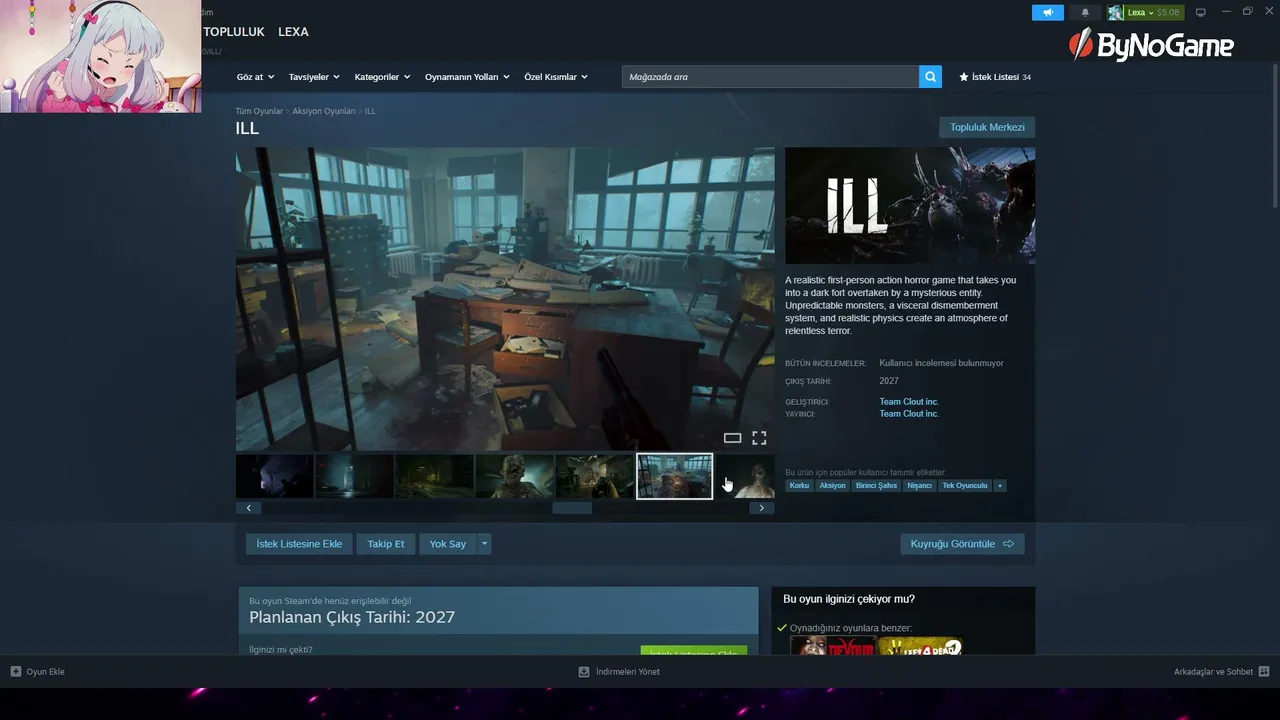Switch to Big Picture mode icon

click(x=1201, y=12)
